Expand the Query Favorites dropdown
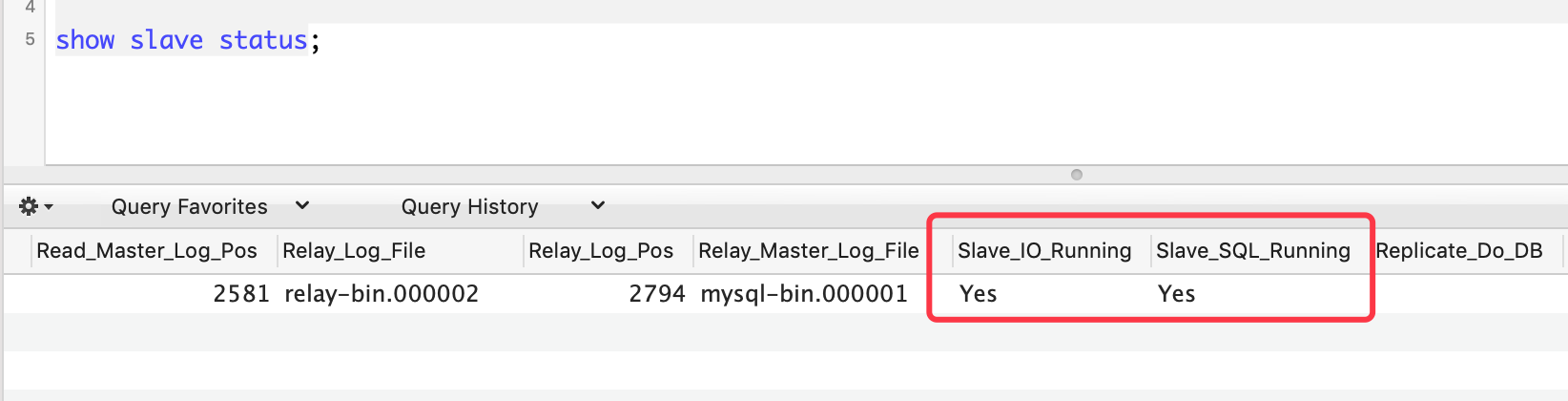Screen dimensions: 1568x401 tap(210, 206)
